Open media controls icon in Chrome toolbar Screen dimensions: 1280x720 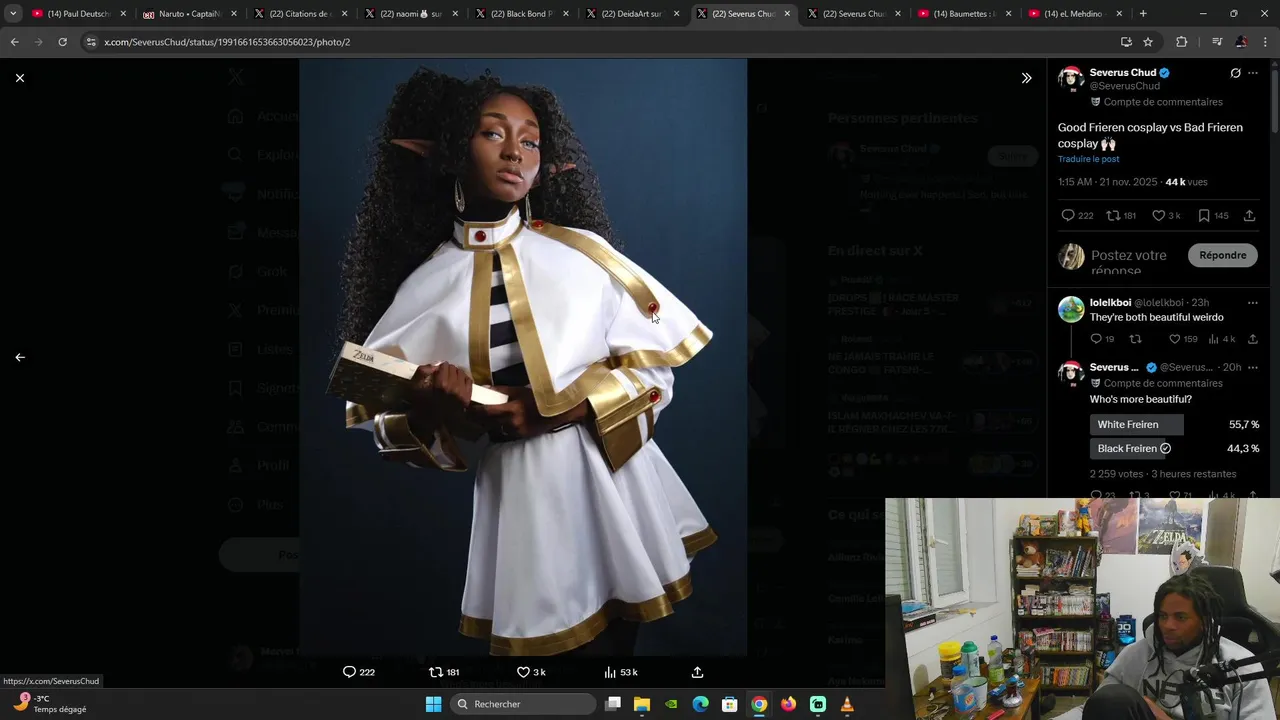[1216, 42]
